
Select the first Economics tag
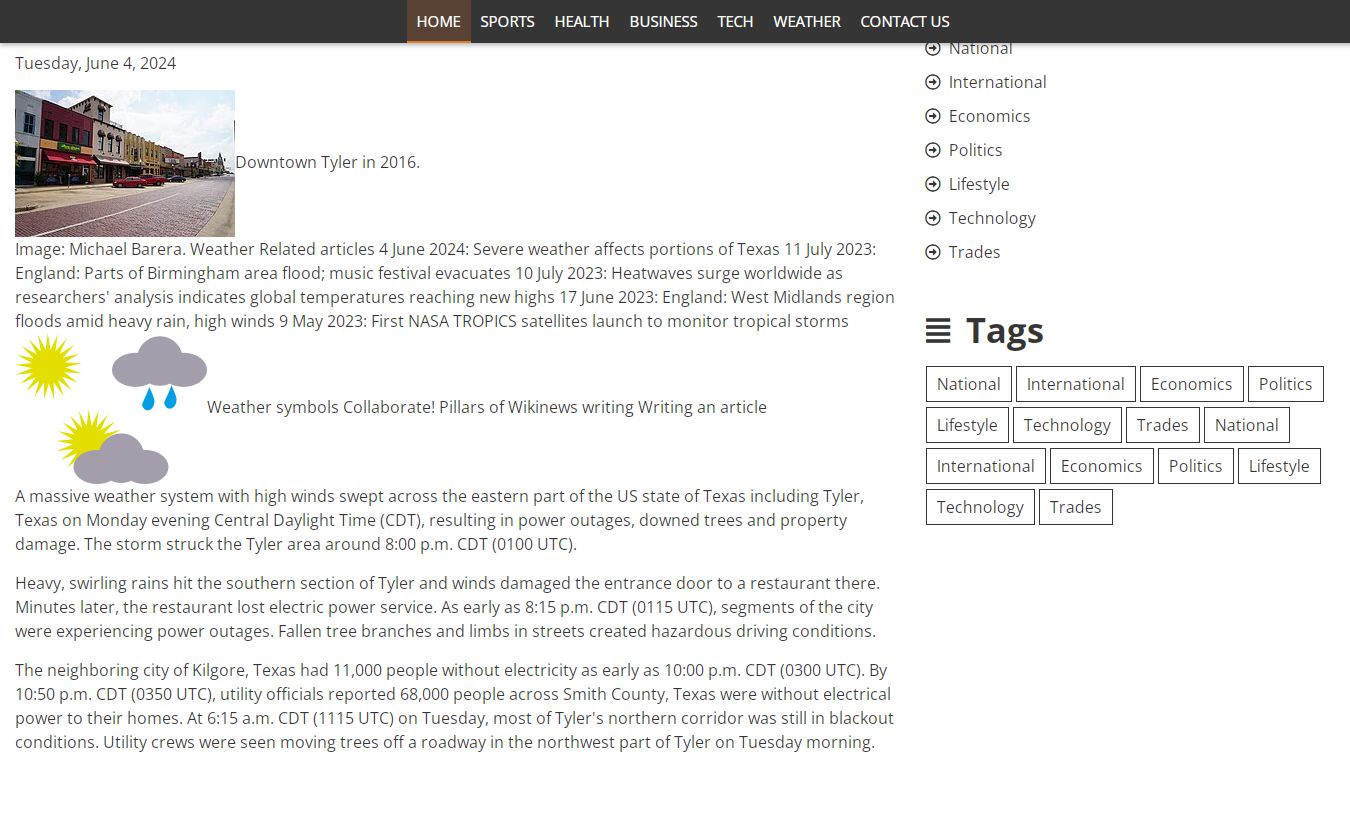pos(1192,384)
